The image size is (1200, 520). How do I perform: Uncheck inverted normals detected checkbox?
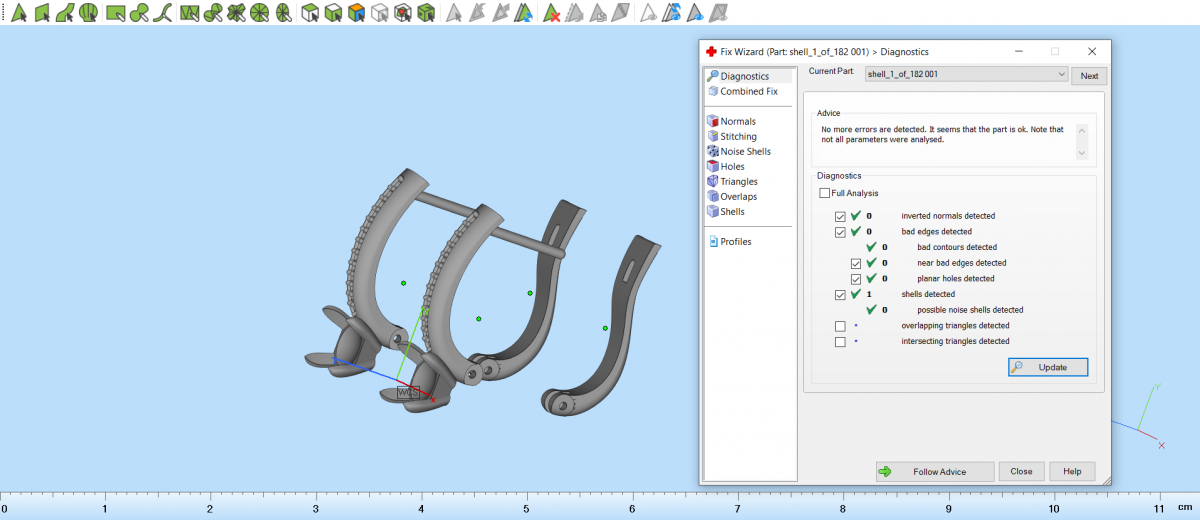point(840,216)
